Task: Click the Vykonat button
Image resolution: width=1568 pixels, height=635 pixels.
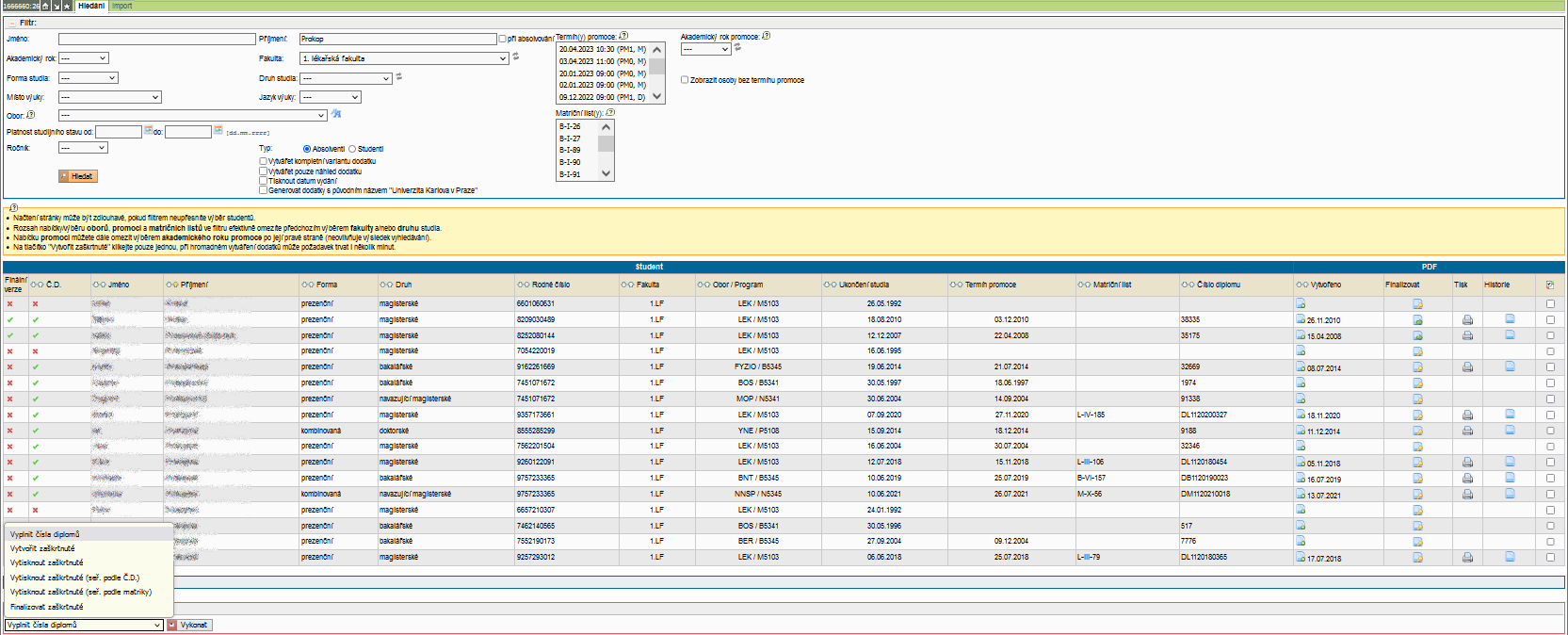Action: click(189, 625)
